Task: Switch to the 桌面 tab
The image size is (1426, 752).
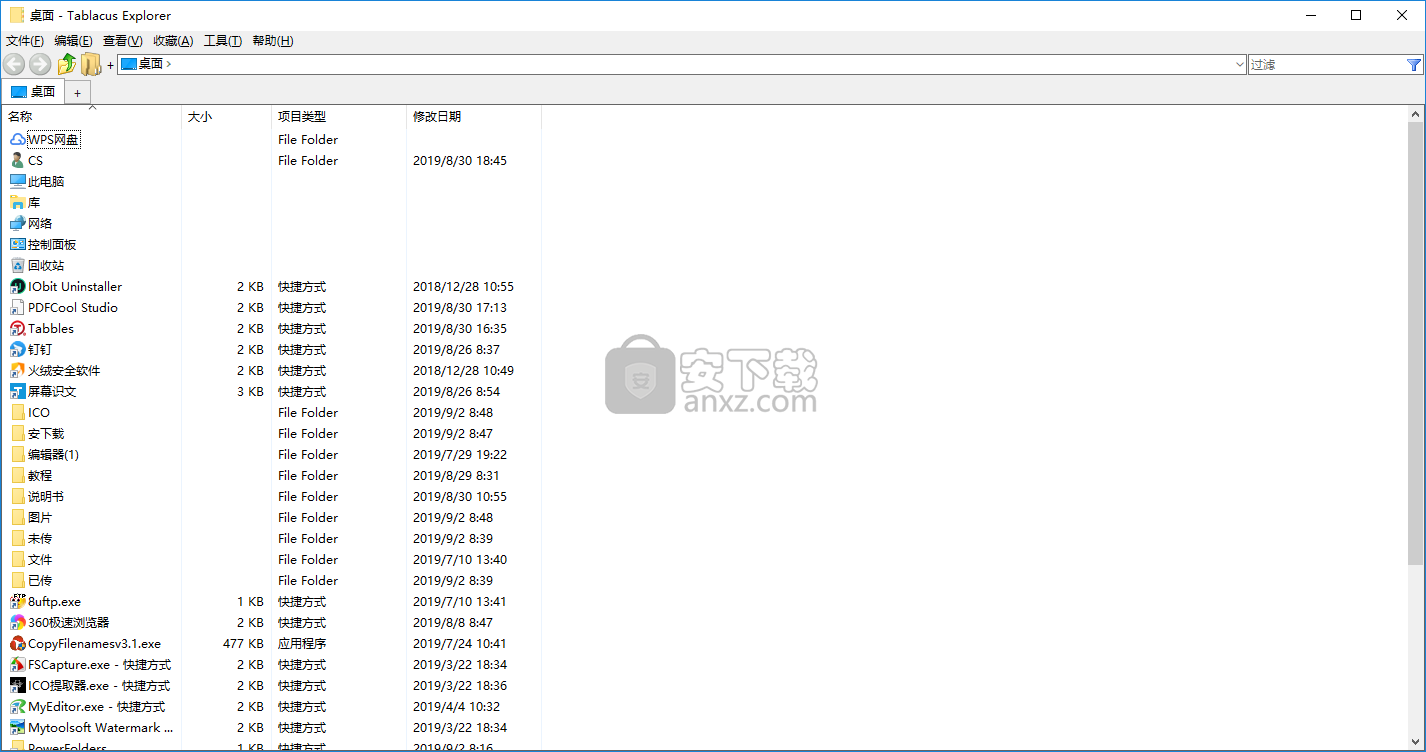Action: pyautogui.click(x=33, y=92)
